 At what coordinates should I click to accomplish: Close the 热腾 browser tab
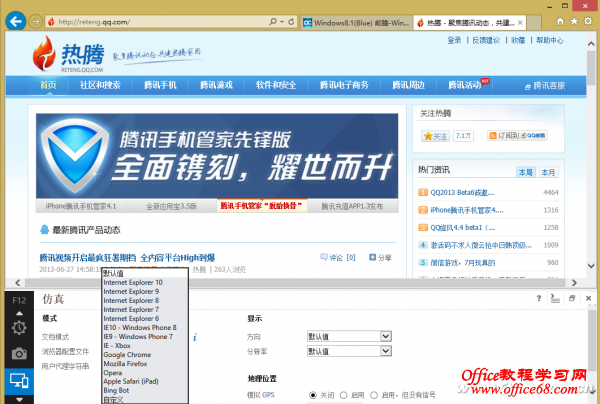520,23
